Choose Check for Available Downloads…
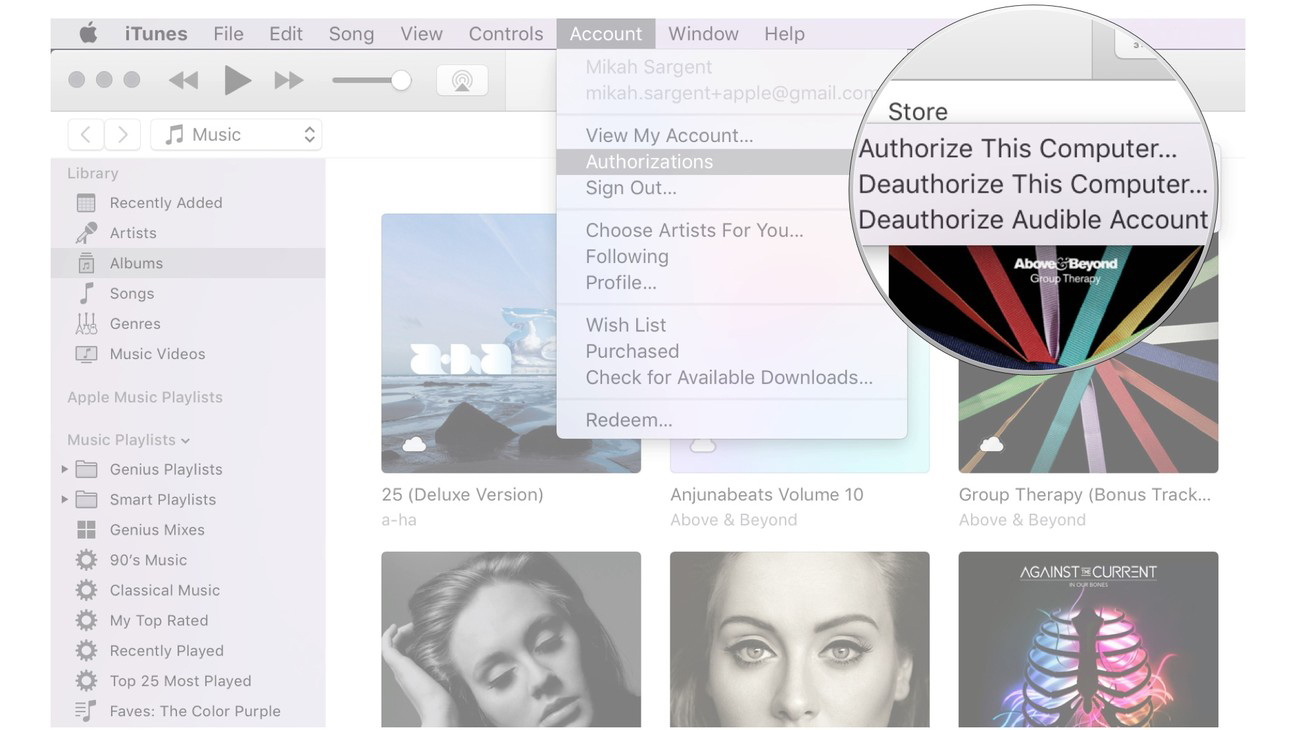 pyautogui.click(x=729, y=377)
